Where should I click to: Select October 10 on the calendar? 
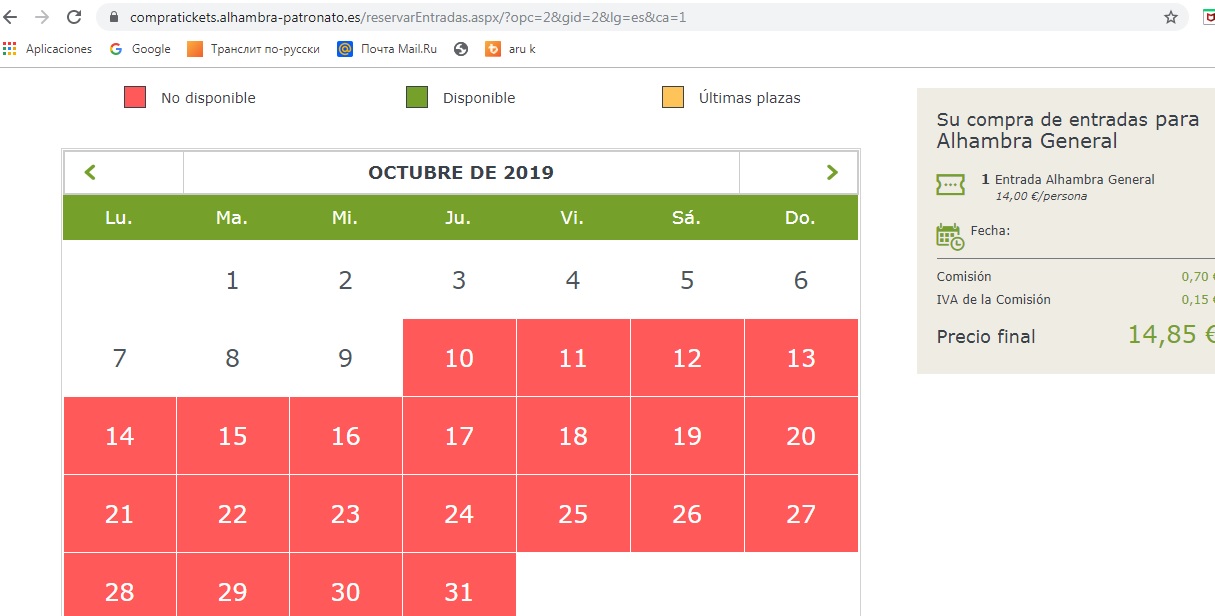point(459,358)
